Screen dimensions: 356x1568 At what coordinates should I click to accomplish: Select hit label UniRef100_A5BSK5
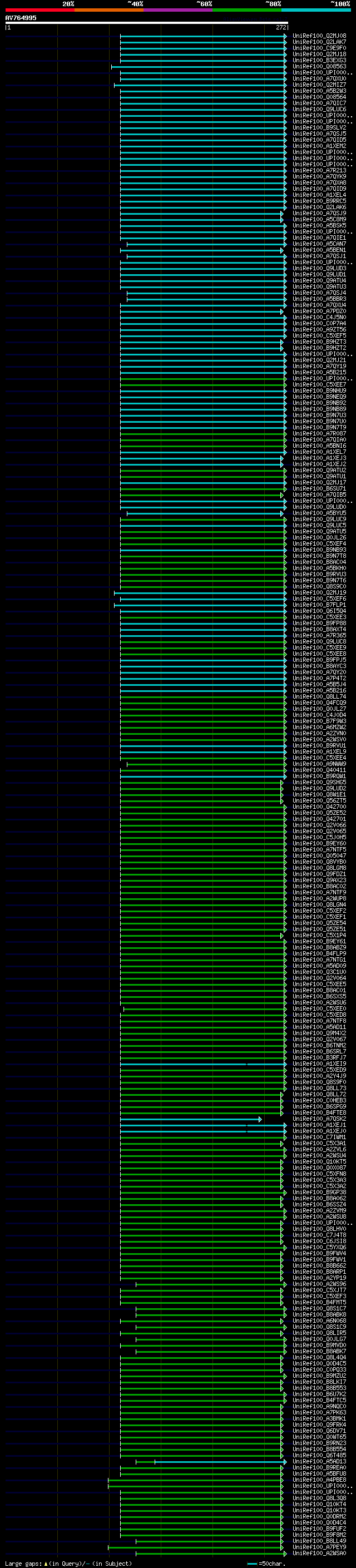319,225
